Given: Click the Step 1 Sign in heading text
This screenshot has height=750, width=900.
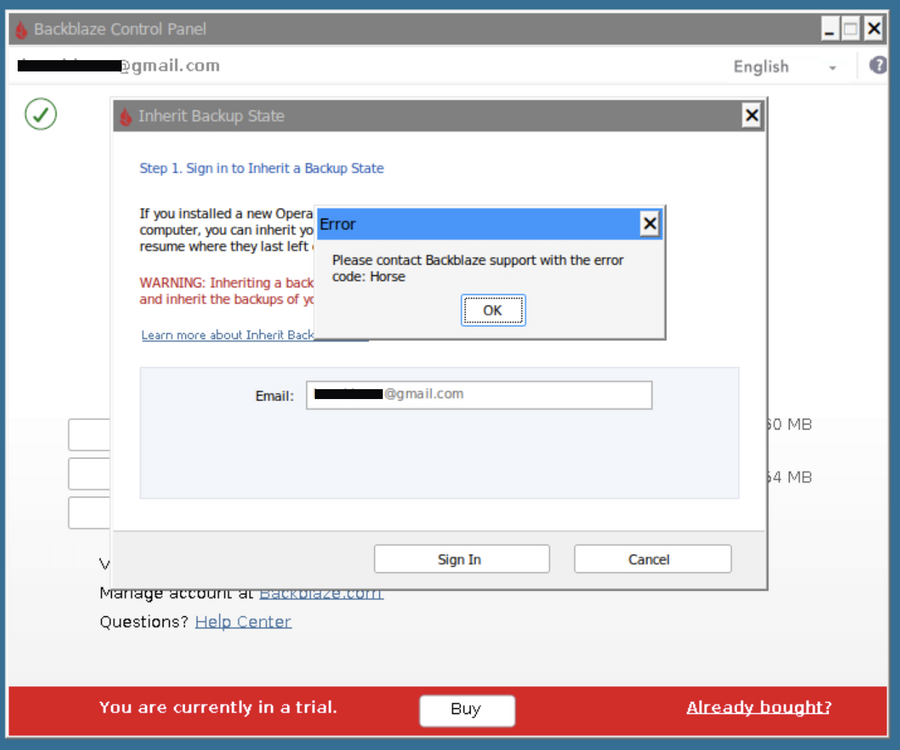Looking at the screenshot, I should coord(261,168).
